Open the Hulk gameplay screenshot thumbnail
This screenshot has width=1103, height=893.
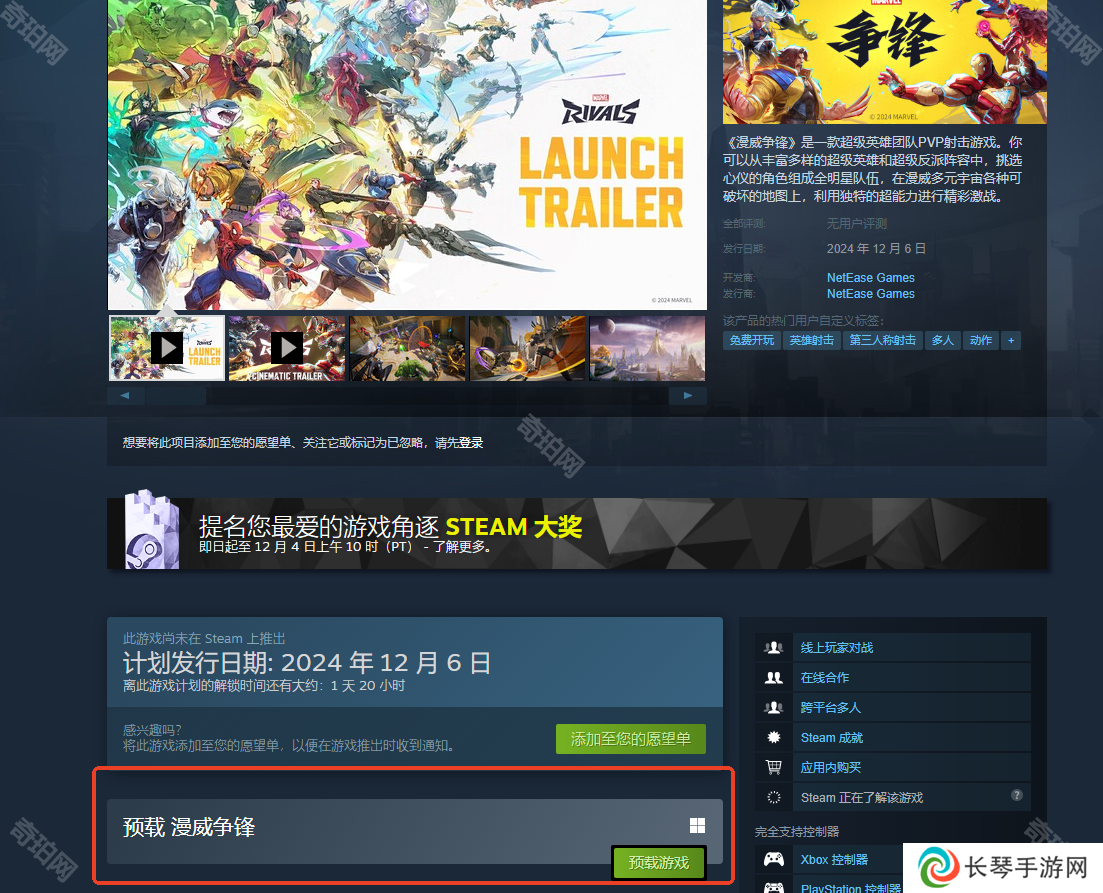coord(407,348)
